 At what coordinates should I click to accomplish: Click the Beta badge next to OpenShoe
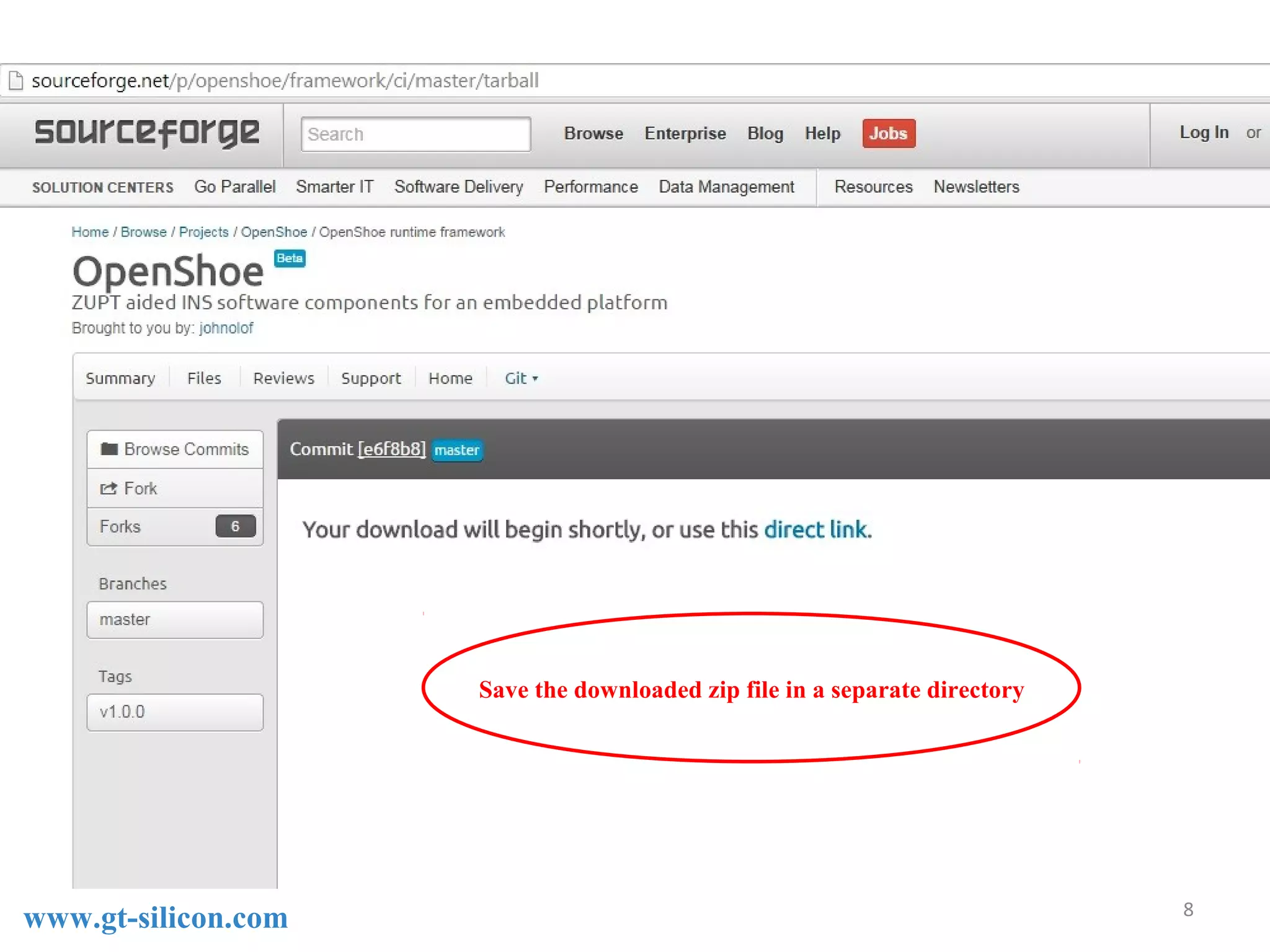[x=290, y=258]
